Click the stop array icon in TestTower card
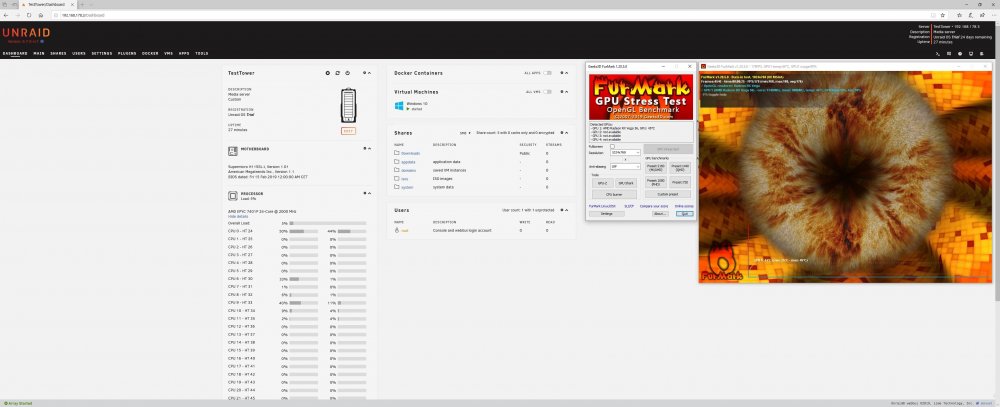The image size is (1000, 407). click(328, 73)
